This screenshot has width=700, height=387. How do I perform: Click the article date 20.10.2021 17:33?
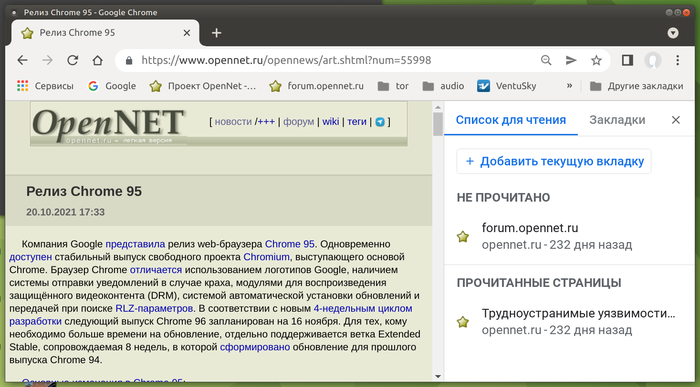click(65, 212)
